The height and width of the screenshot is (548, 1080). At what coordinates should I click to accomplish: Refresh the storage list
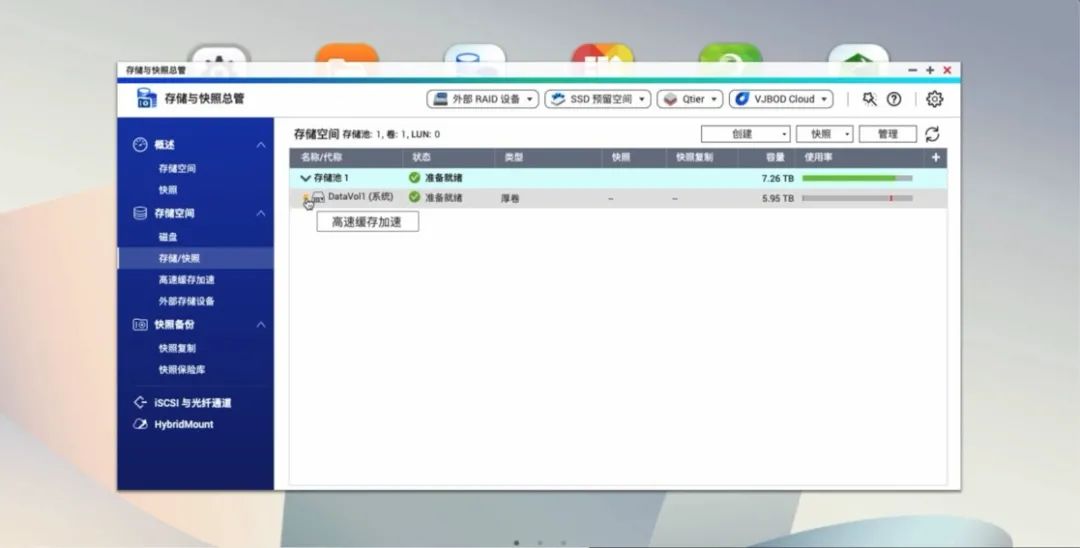point(932,134)
